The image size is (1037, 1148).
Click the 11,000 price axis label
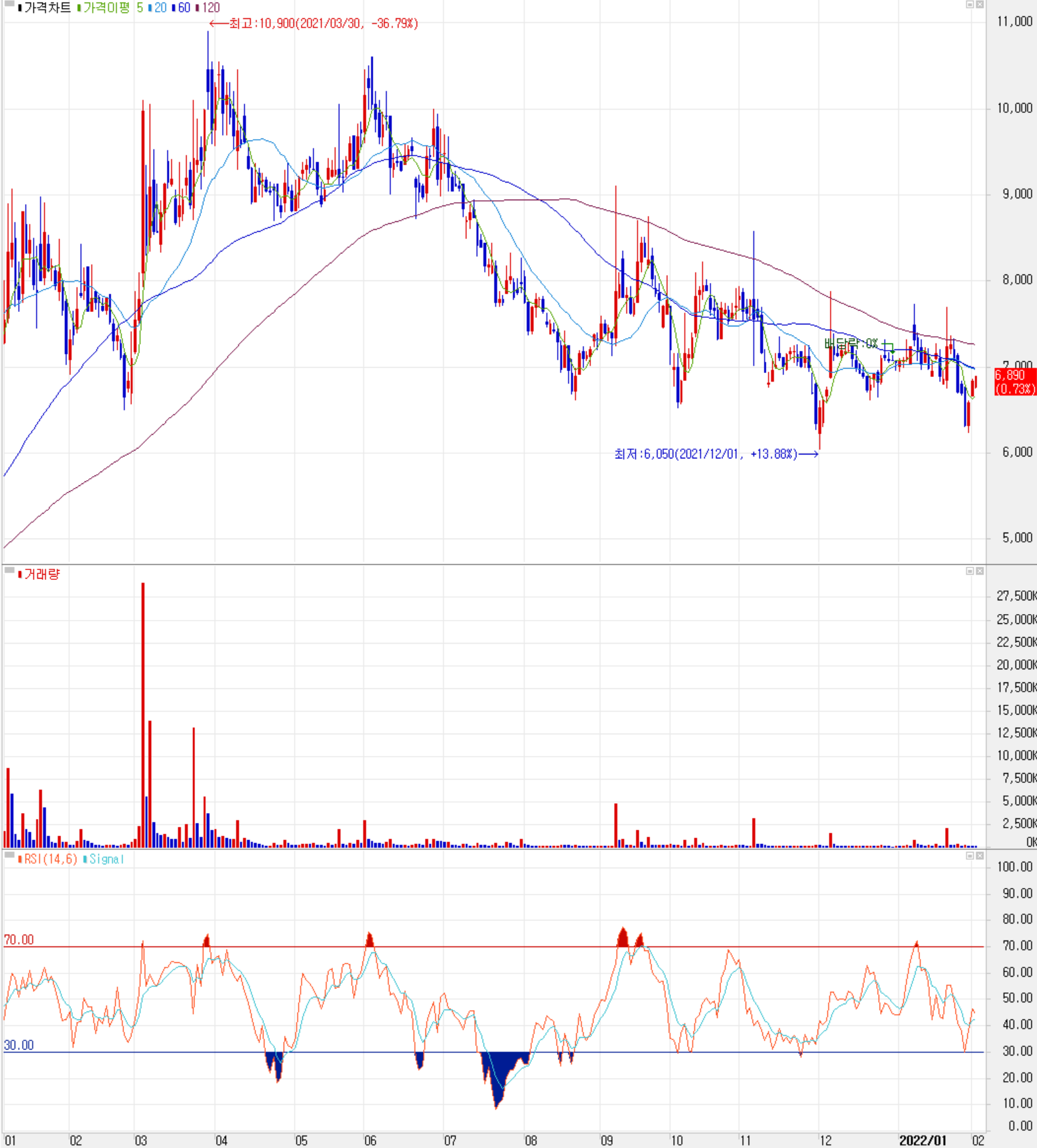pos(1015,22)
